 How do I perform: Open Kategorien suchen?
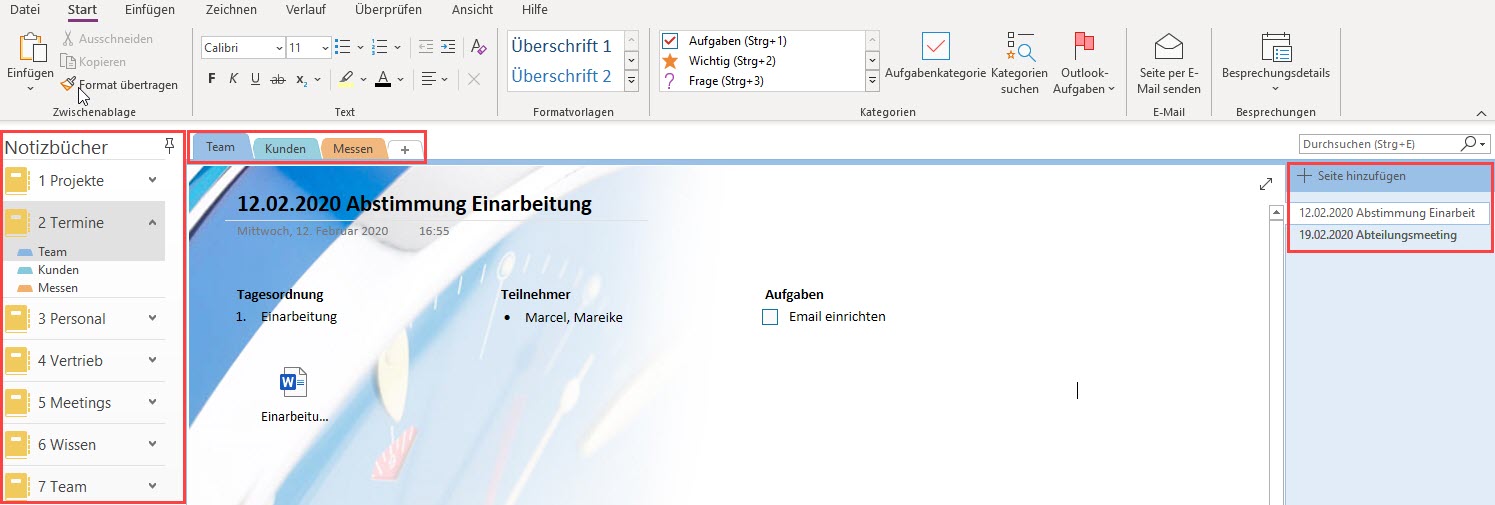[x=1020, y=64]
